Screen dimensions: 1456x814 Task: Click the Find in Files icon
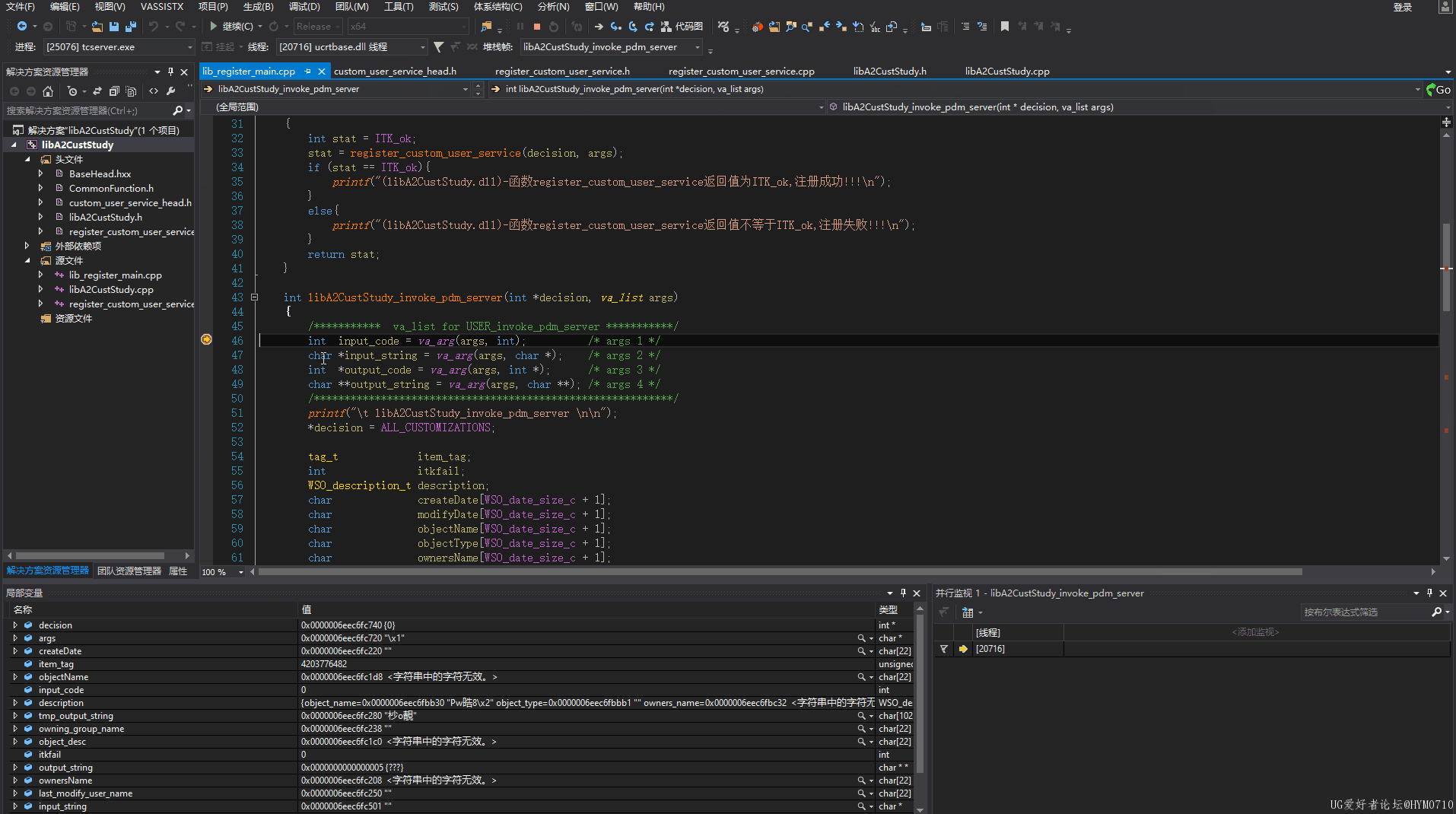click(x=486, y=27)
